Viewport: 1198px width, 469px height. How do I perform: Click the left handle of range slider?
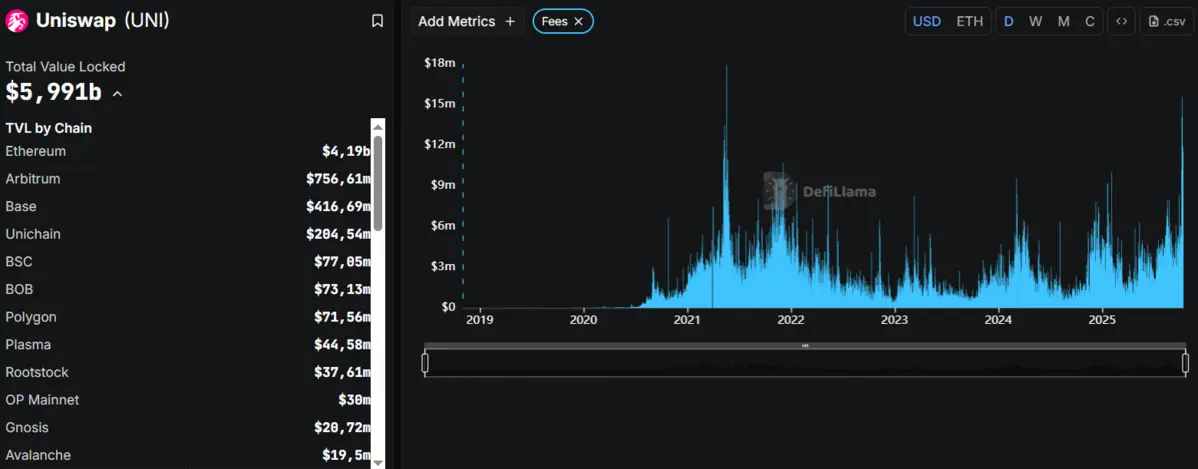(425, 362)
